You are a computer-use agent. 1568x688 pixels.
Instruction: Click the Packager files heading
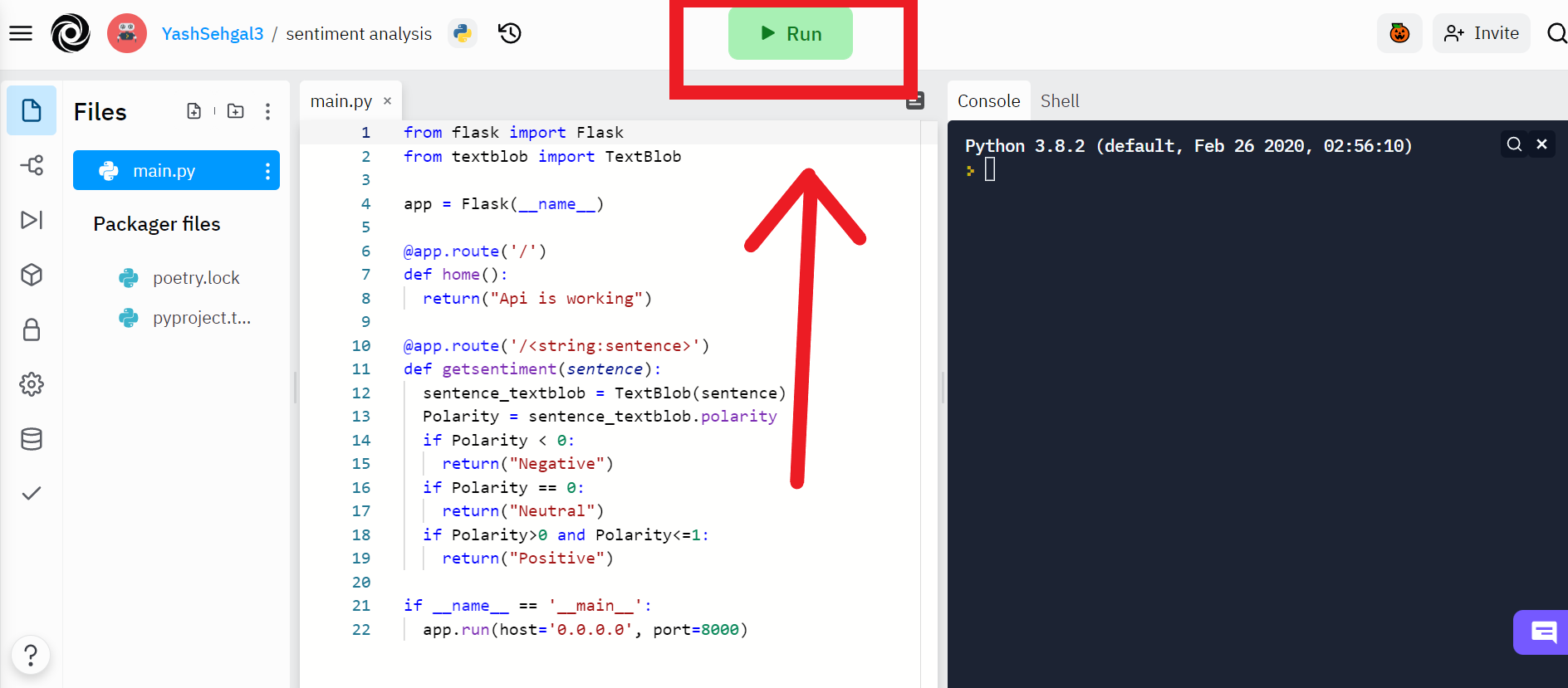157,224
